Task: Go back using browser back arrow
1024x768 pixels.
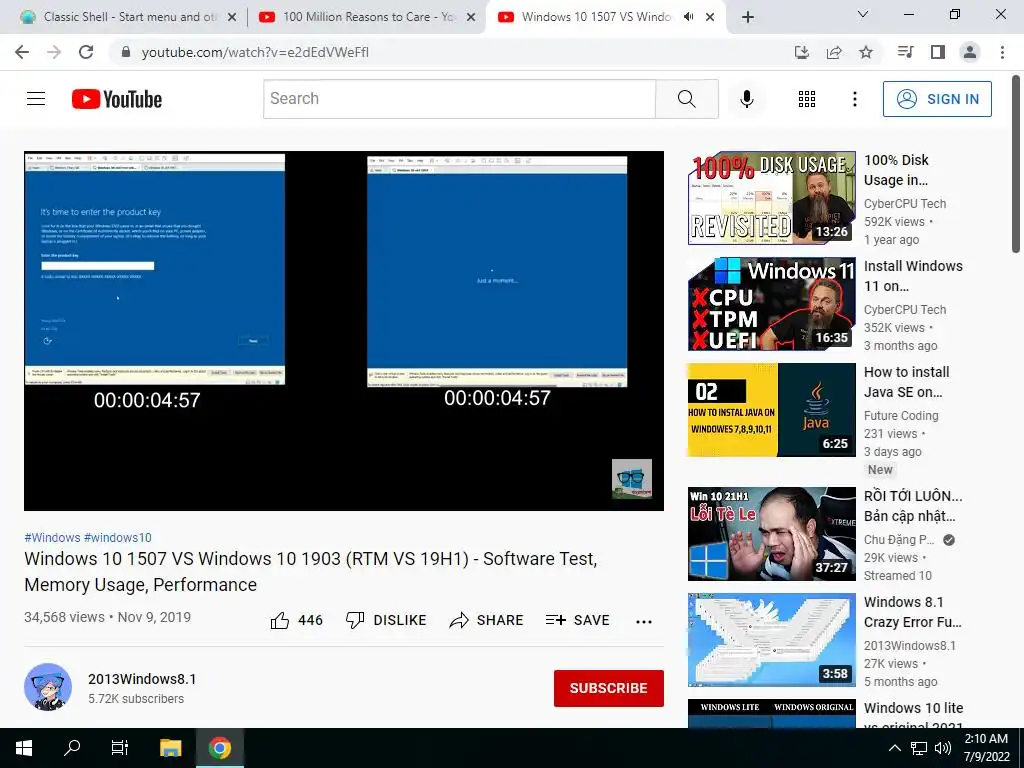Action: (x=22, y=52)
